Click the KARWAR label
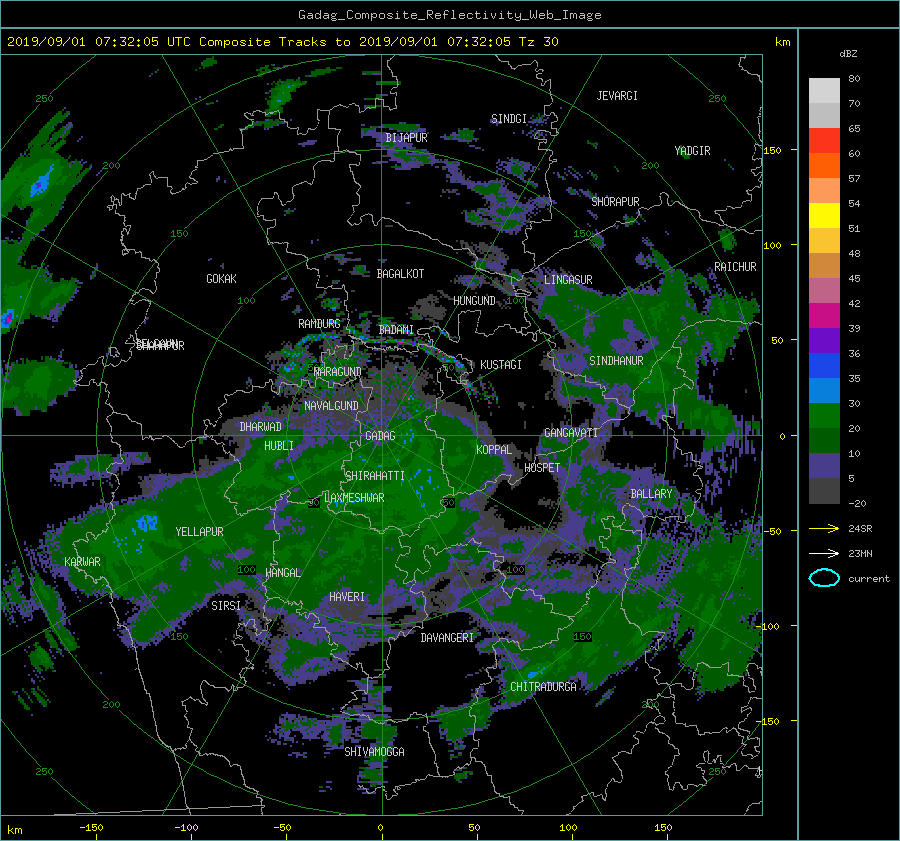 tap(82, 562)
